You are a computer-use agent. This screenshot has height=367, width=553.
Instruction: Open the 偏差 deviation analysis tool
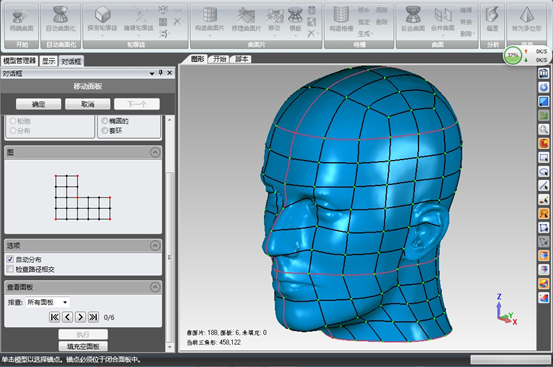492,19
